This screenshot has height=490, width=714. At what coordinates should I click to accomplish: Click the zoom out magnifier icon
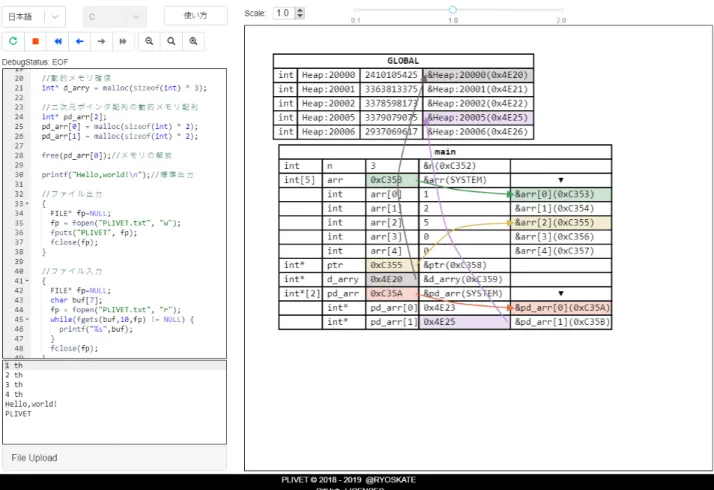(149, 41)
